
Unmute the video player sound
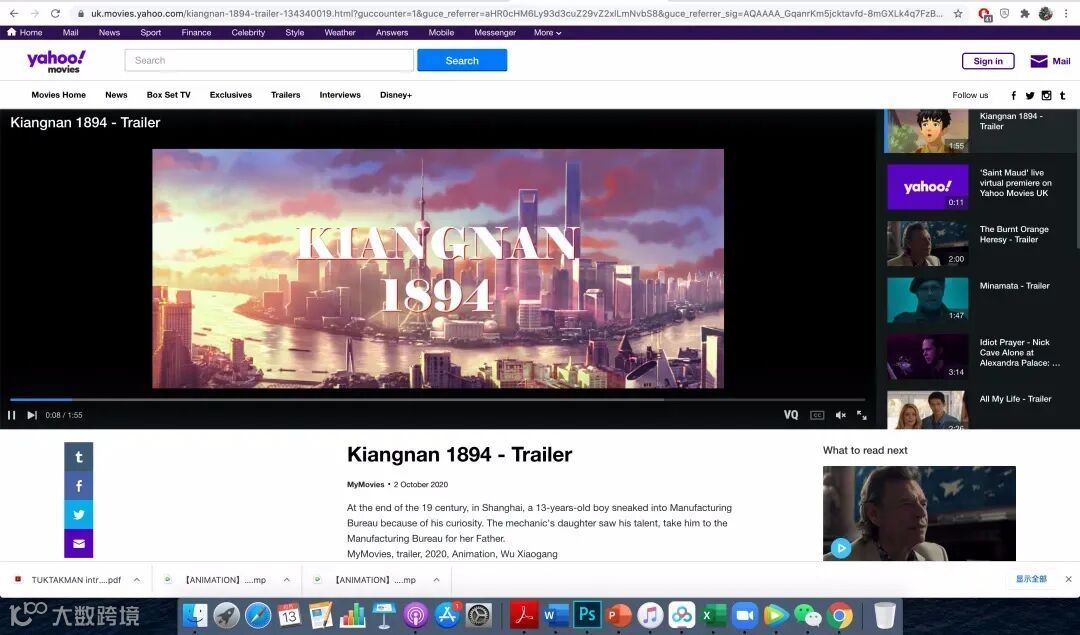(x=840, y=415)
